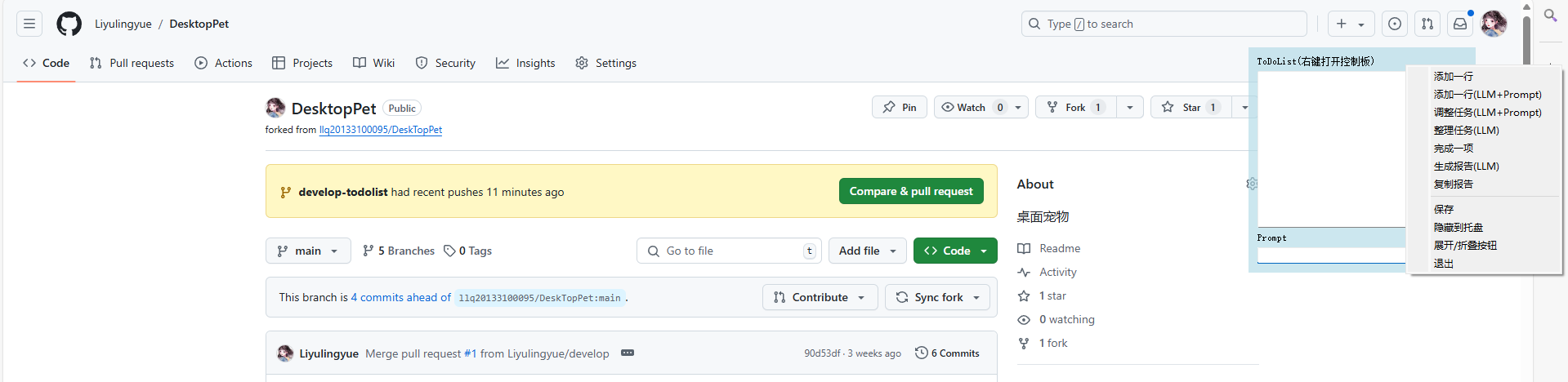Select 完成一项 menu item
Screen dimensions: 1568x382
[x=1484, y=149]
